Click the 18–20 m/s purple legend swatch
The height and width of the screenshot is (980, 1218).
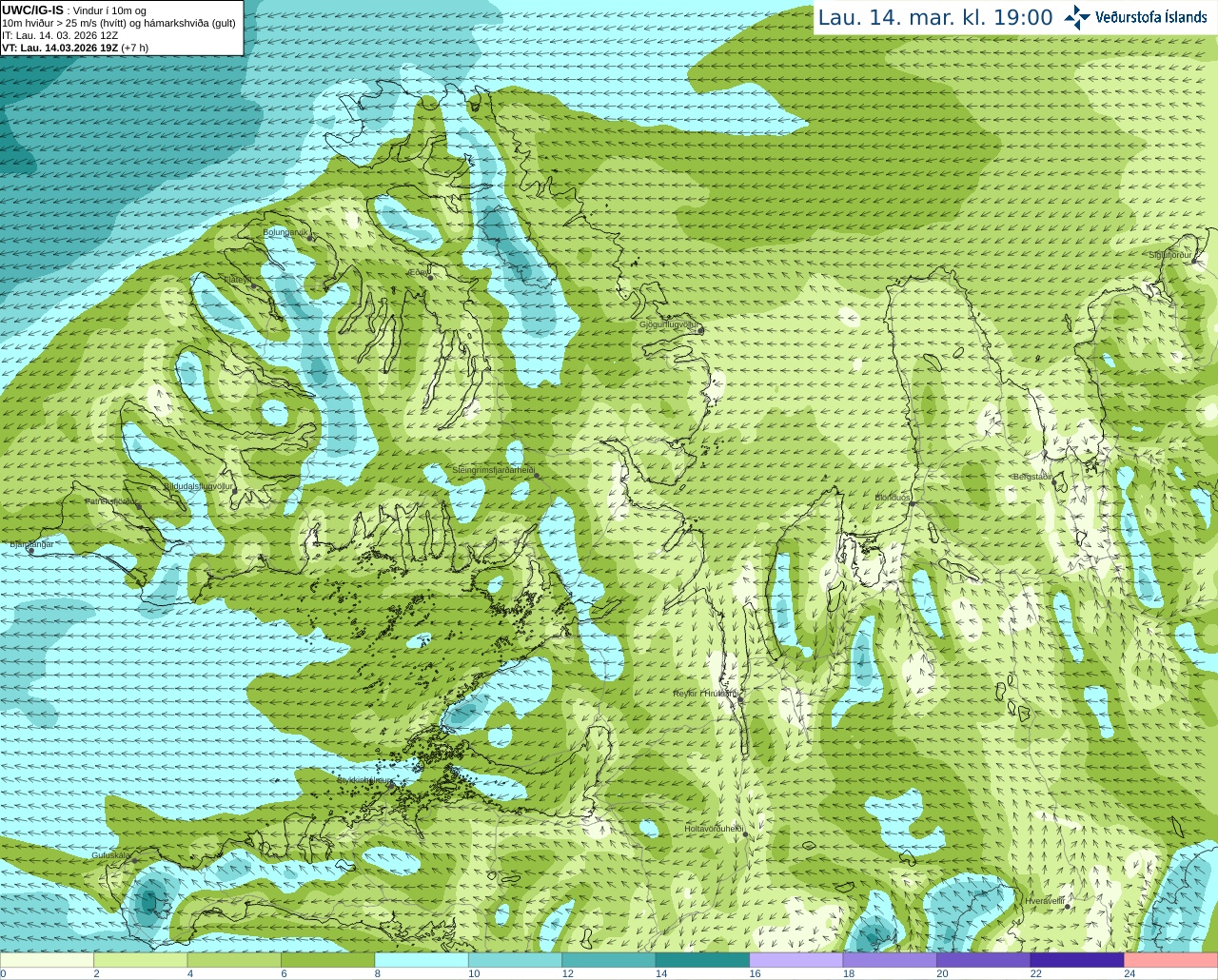[x=890, y=960]
